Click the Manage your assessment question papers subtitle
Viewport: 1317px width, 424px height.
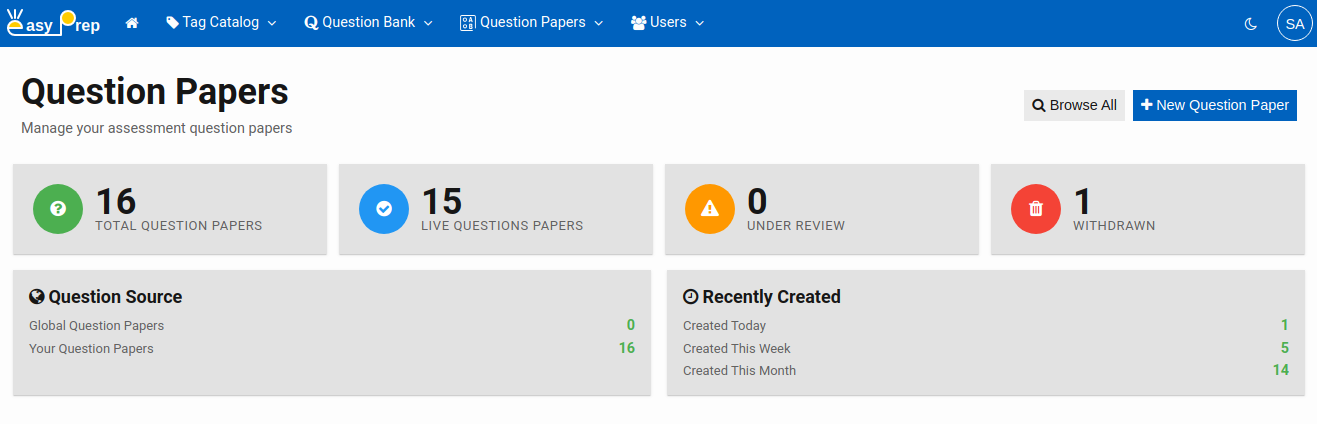coord(157,128)
